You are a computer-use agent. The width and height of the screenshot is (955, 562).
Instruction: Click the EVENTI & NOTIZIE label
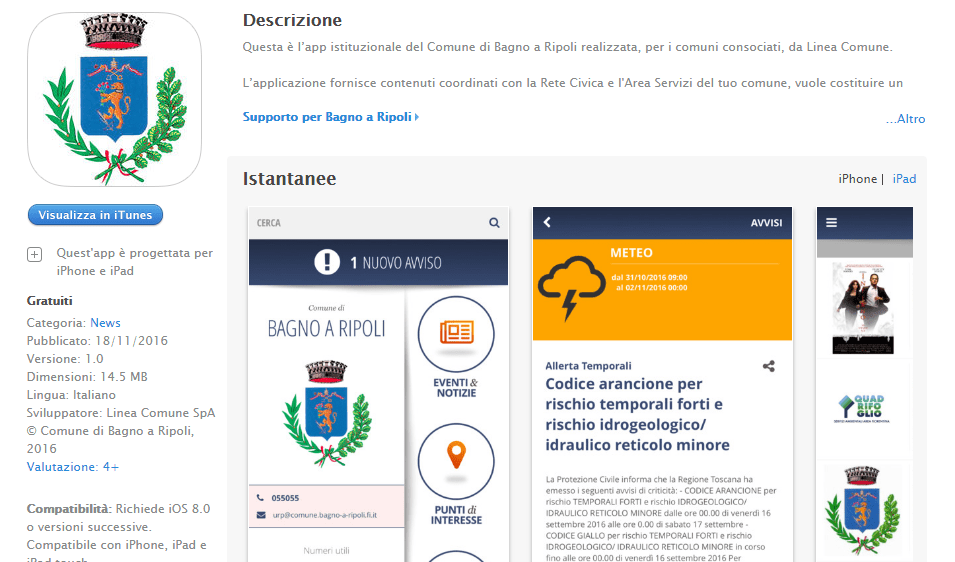[456, 388]
